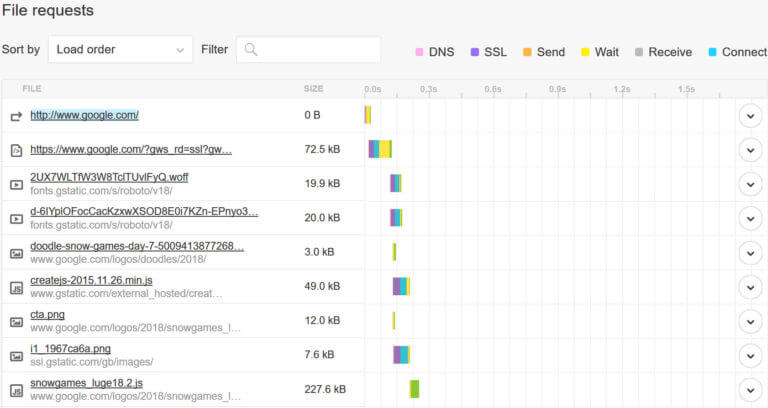Viewport: 768px width, 408px height.
Task: Click the image icon beside cta.png
Action: [x=16, y=322]
